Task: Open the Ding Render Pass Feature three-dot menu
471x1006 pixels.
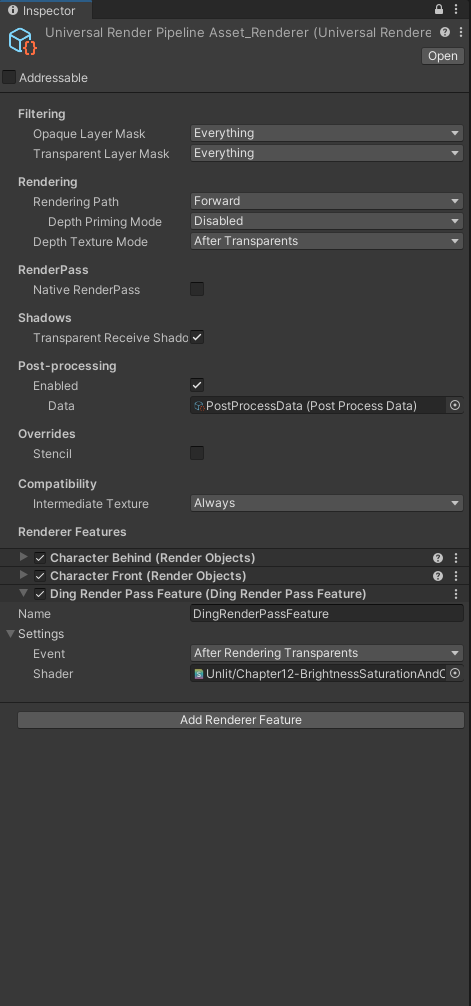Action: tap(456, 594)
